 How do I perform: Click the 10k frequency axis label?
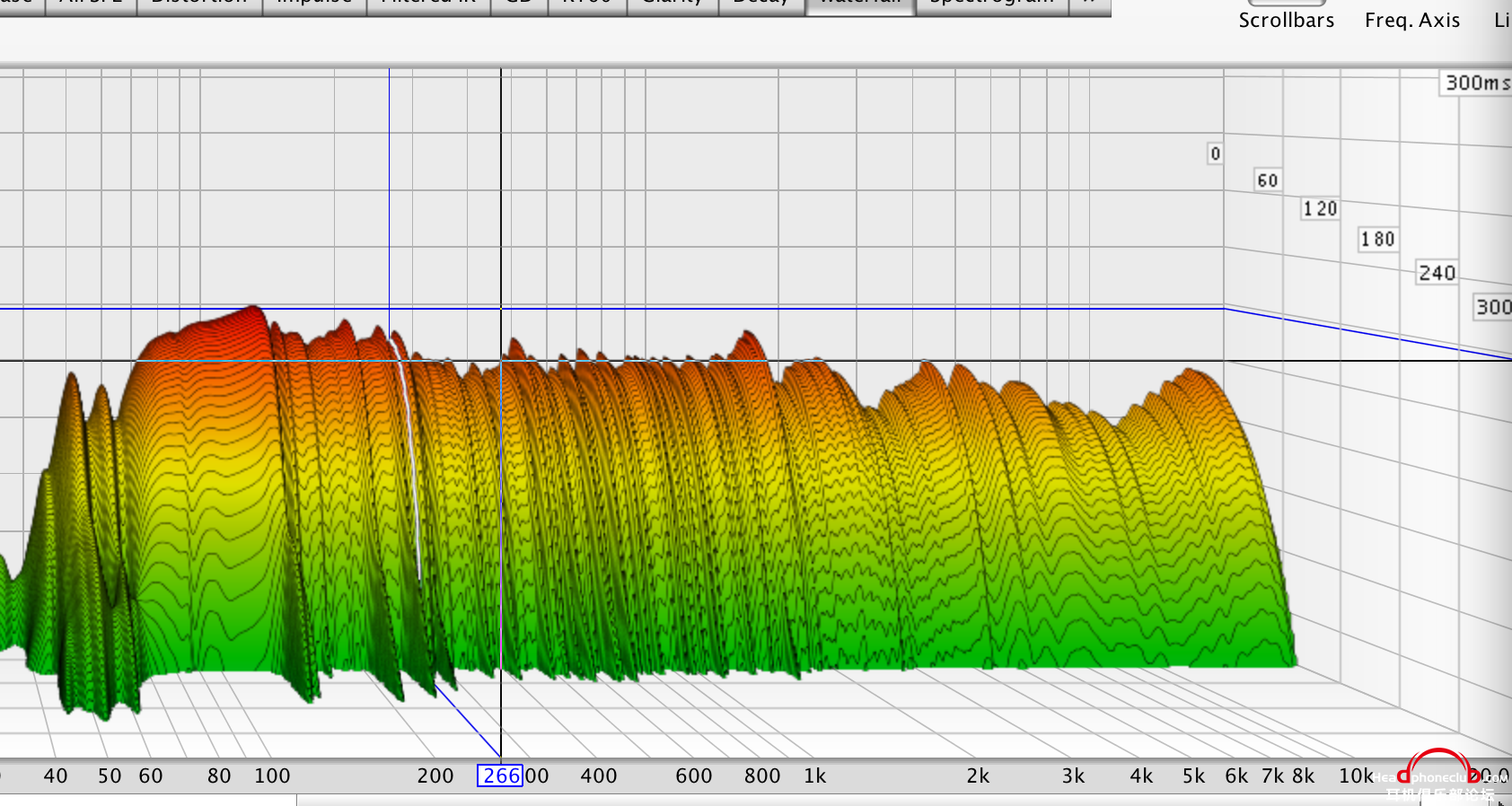[1356, 775]
